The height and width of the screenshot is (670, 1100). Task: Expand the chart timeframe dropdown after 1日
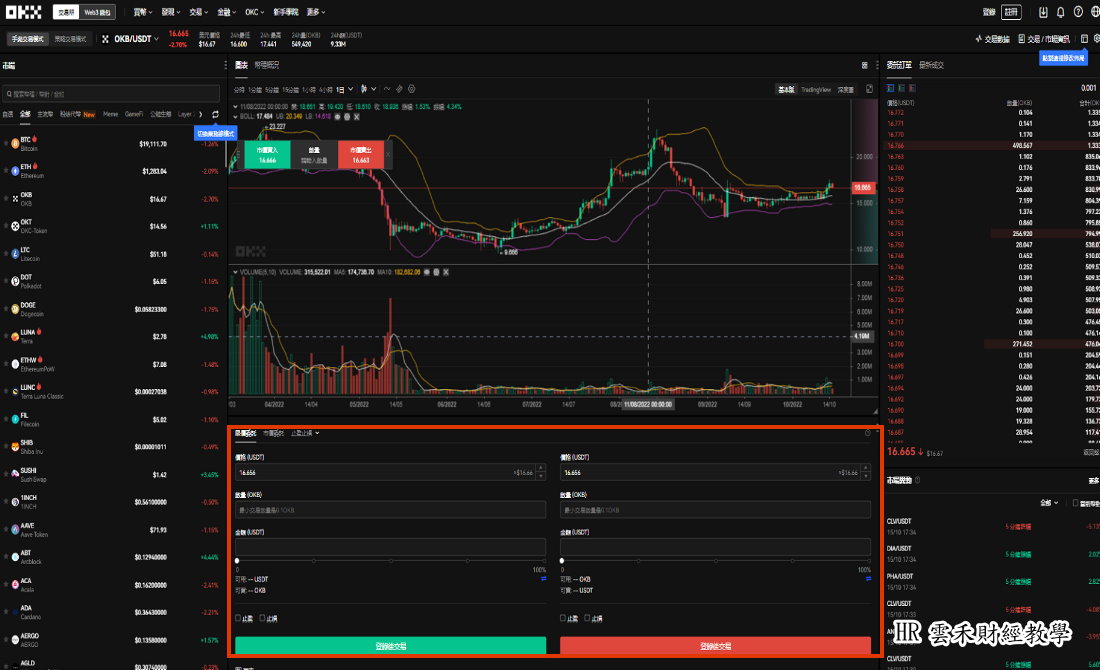tap(351, 89)
